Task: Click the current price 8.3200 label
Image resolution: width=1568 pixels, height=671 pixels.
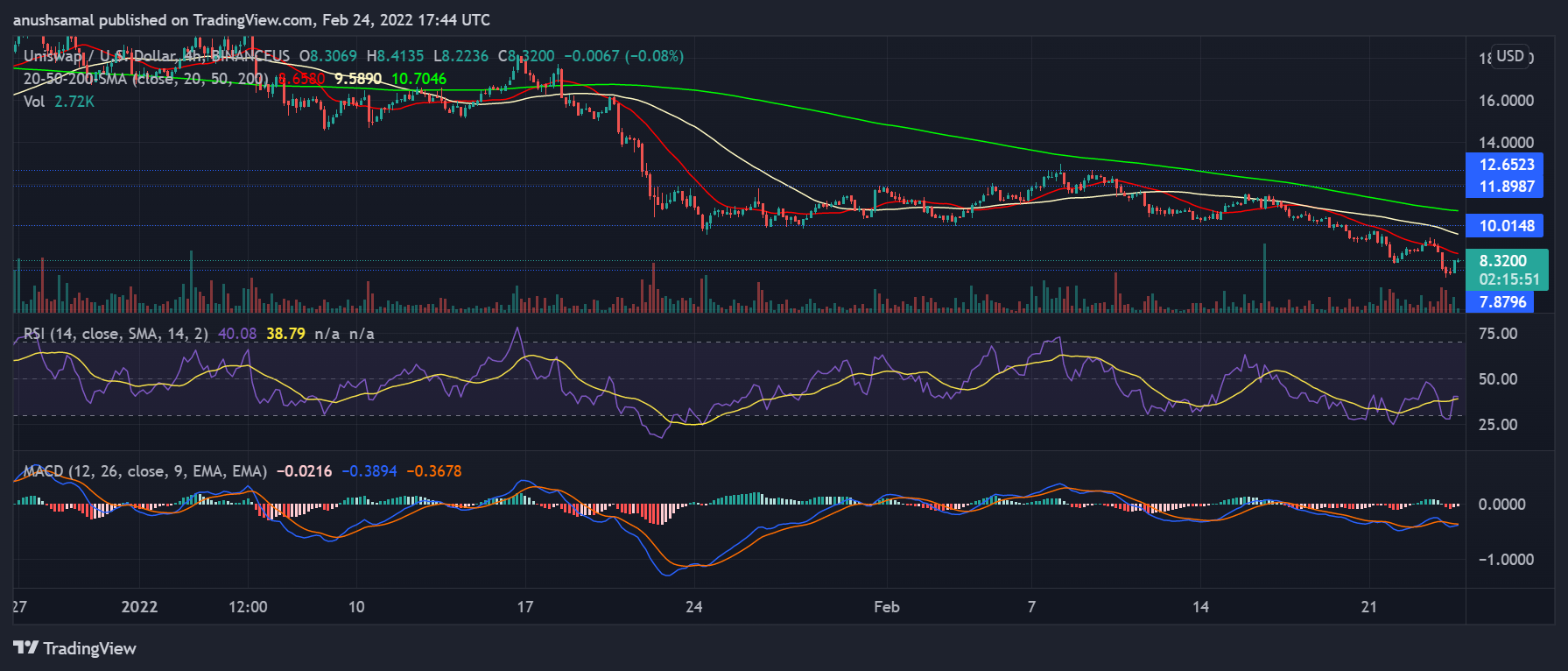Action: click(1502, 261)
